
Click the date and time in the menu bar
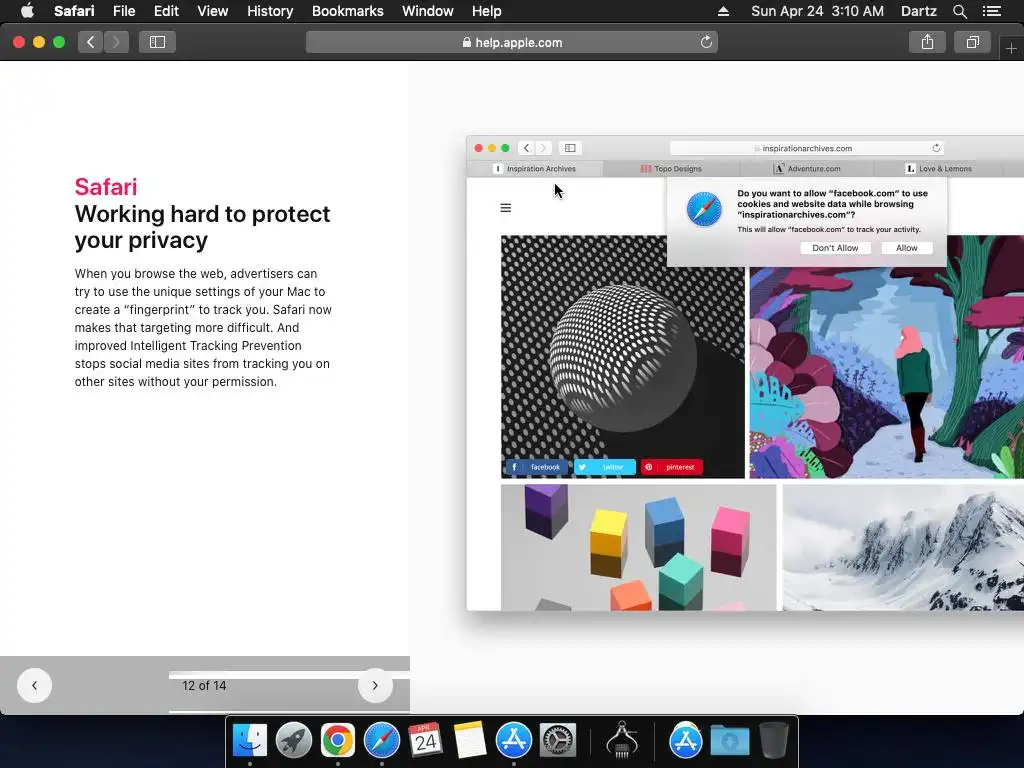[817, 11]
